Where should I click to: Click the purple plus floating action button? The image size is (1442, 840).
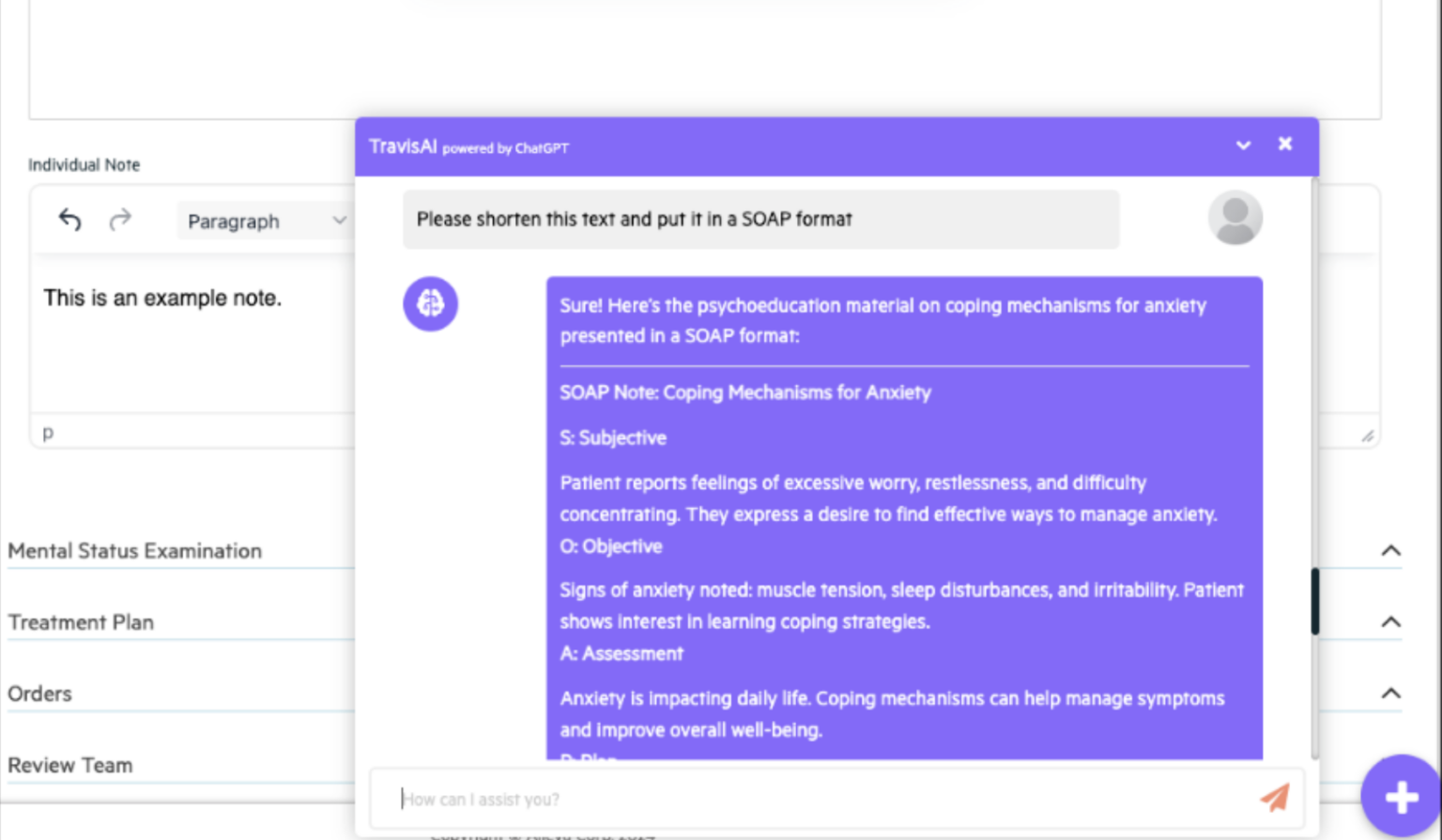[1400, 795]
